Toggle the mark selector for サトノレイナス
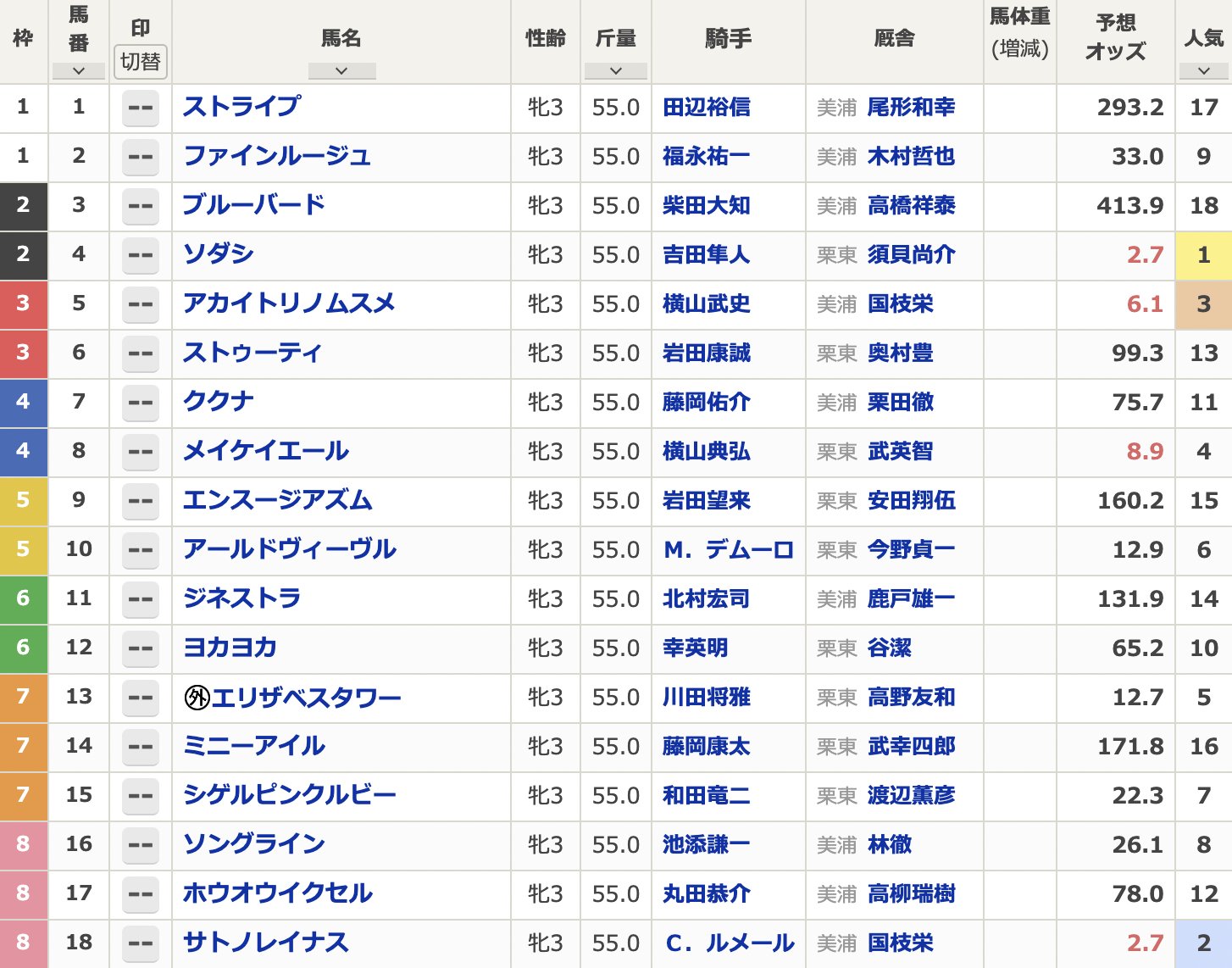 click(141, 943)
